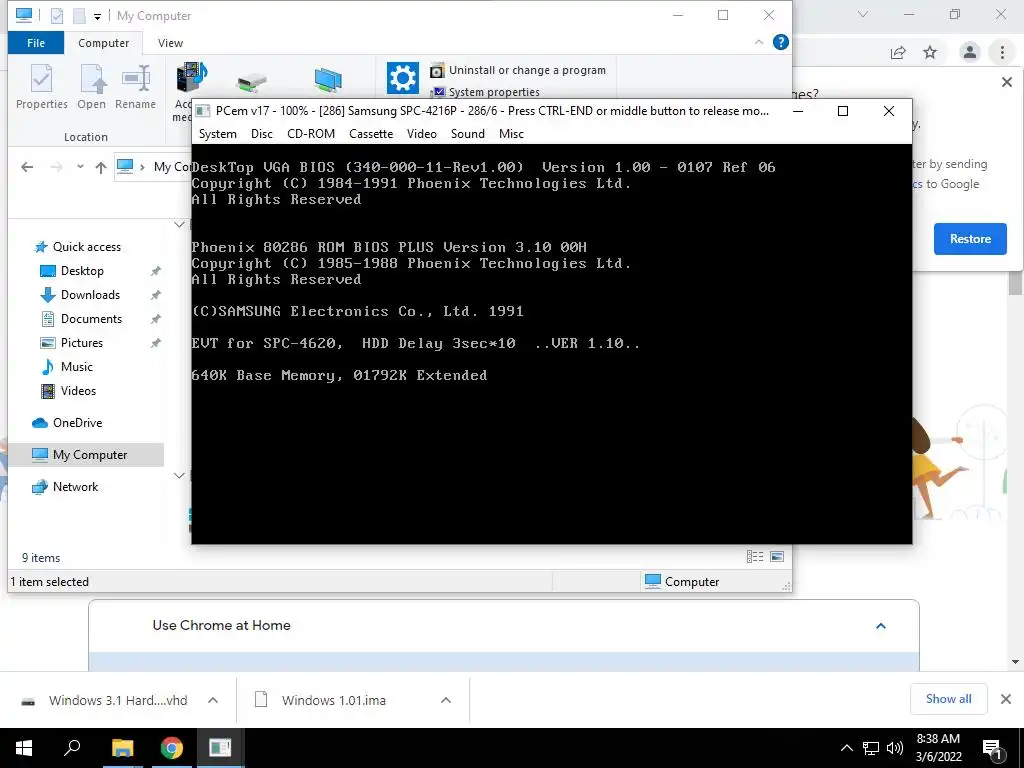The height and width of the screenshot is (768, 1024).
Task: Open Settings gear icon in ribbon
Action: click(x=402, y=78)
